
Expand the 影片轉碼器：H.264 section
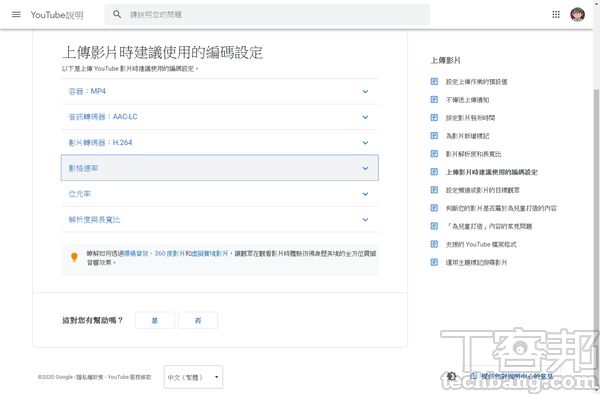220,143
